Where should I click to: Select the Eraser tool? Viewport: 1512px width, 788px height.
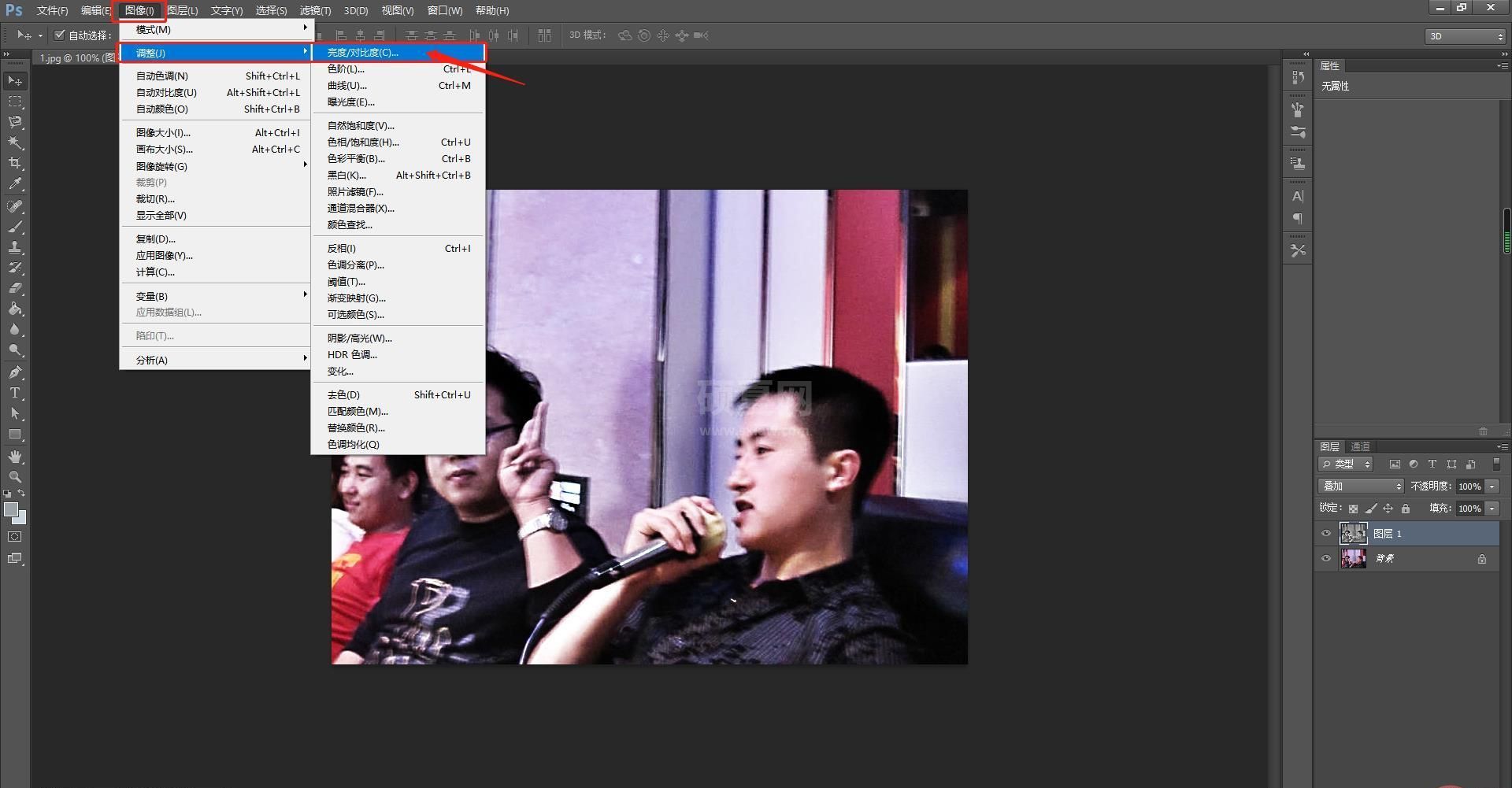coord(15,288)
